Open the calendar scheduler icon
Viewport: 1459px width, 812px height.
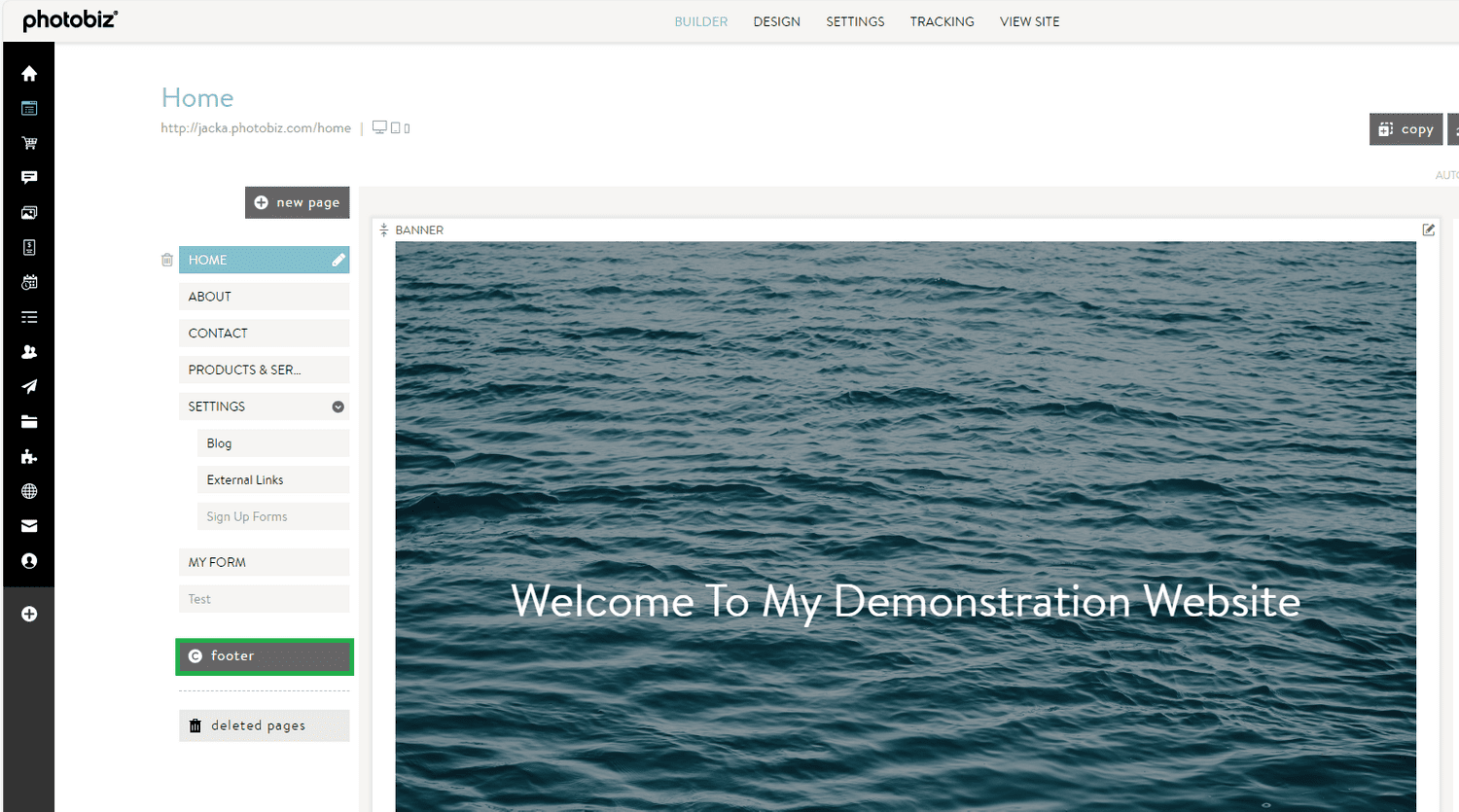click(x=28, y=282)
